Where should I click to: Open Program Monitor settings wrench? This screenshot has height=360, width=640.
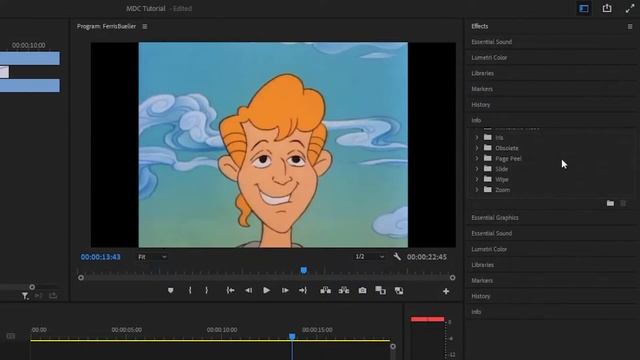(x=397, y=257)
